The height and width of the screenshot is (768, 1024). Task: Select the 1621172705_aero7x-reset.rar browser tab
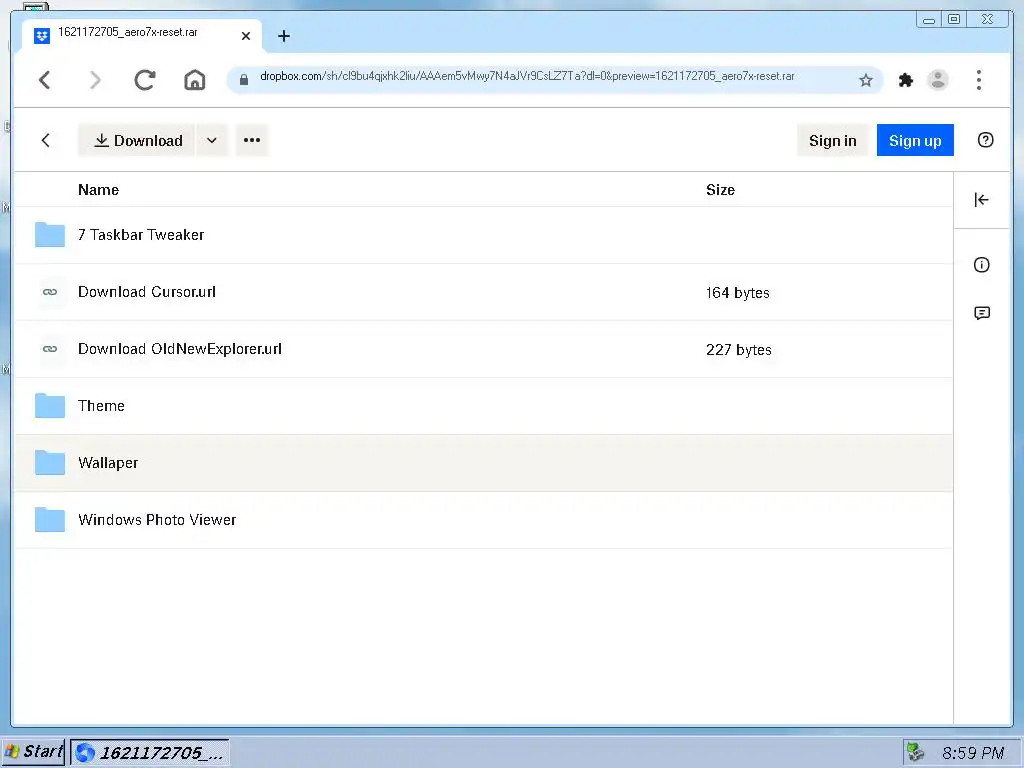(x=142, y=35)
